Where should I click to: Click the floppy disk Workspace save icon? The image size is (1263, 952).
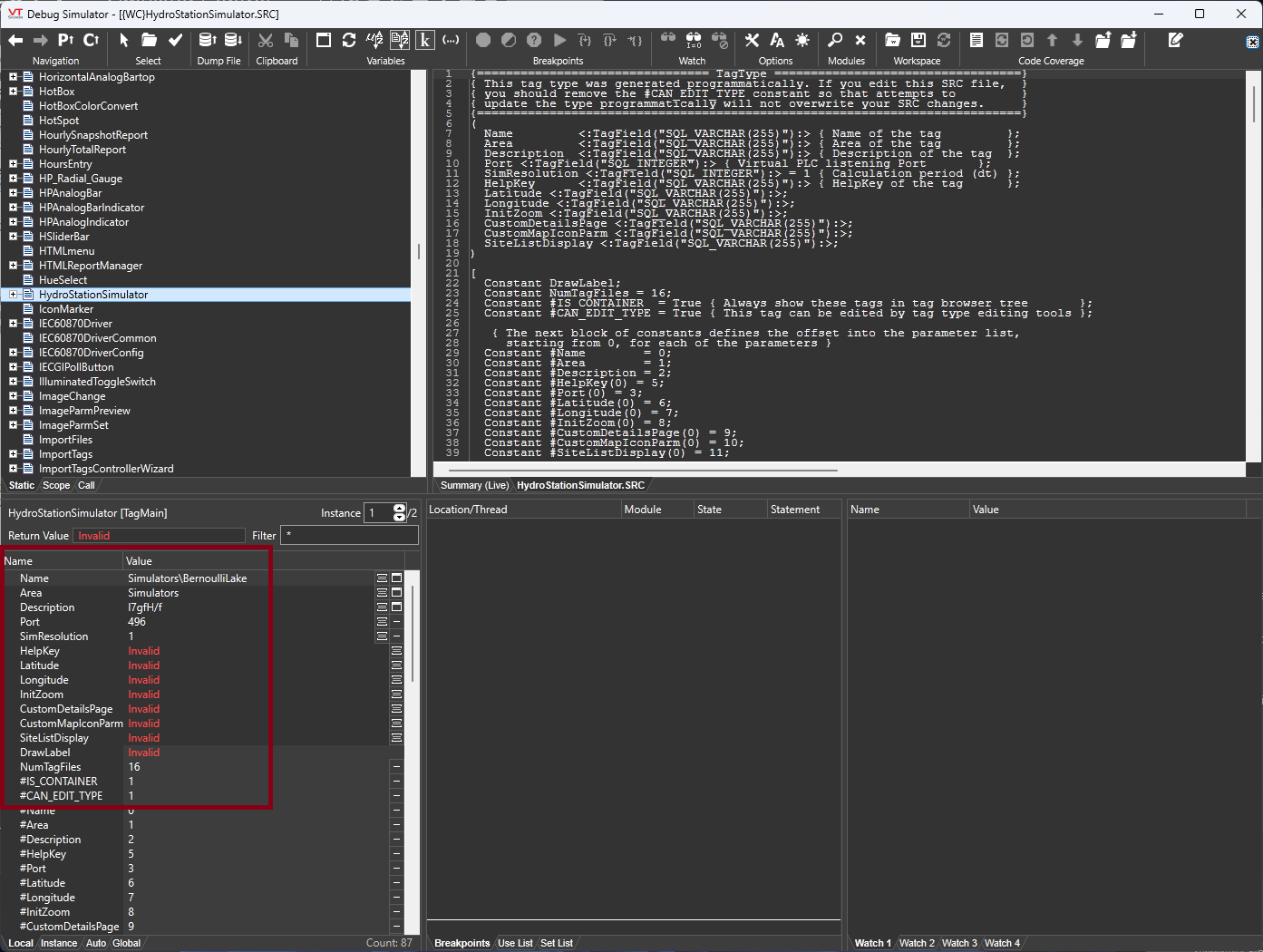click(918, 40)
